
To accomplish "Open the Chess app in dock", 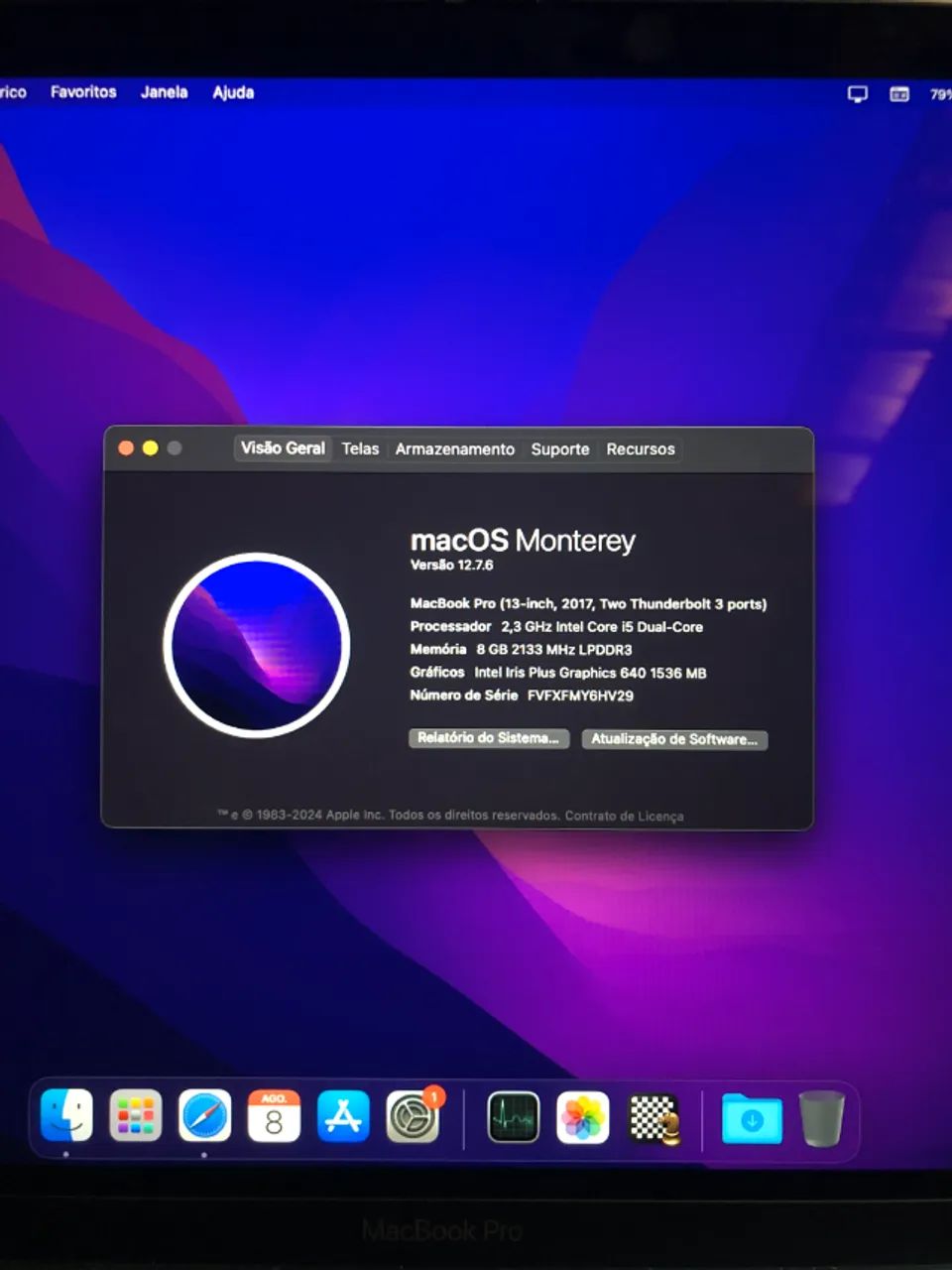I will click(x=654, y=1118).
